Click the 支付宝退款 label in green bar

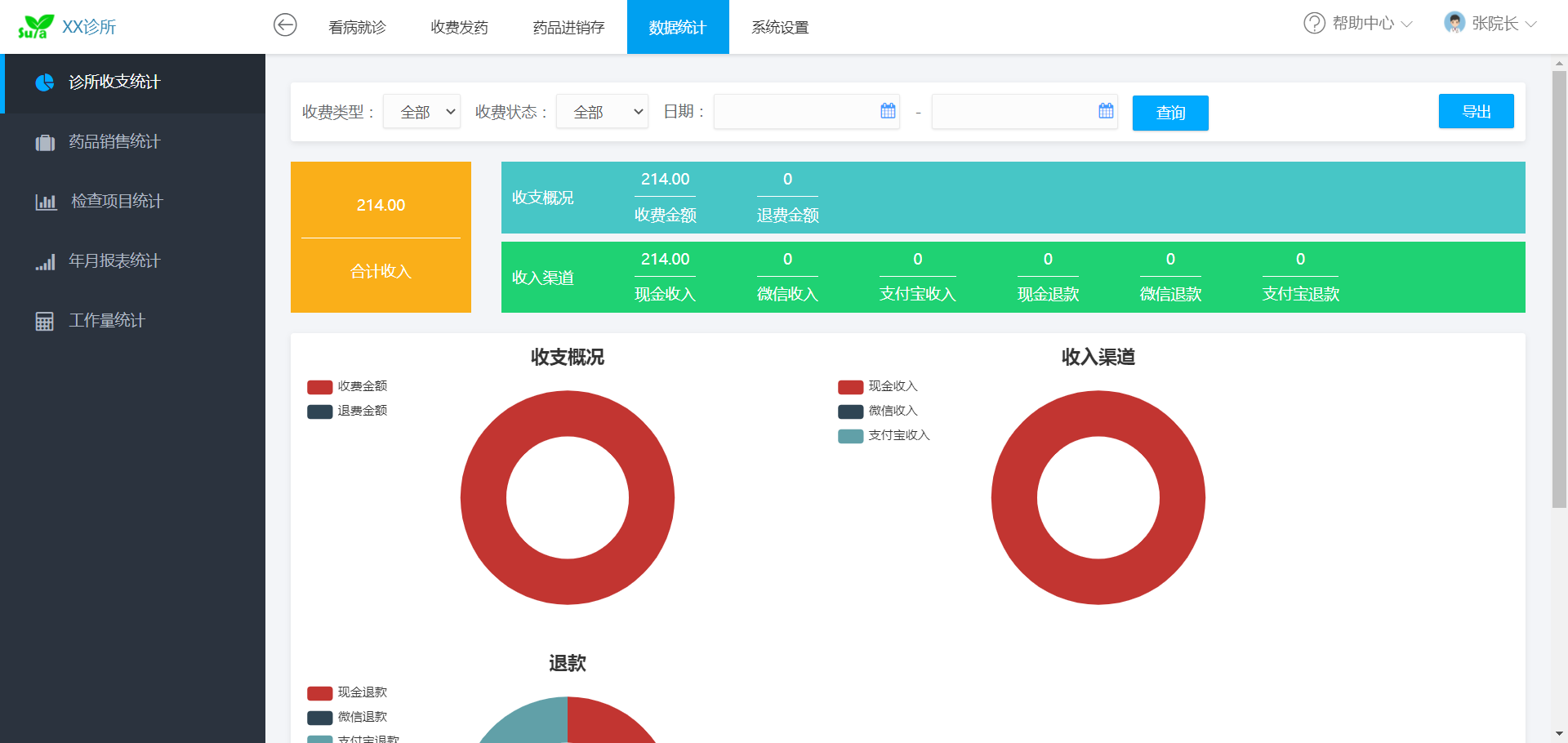coord(1300,295)
